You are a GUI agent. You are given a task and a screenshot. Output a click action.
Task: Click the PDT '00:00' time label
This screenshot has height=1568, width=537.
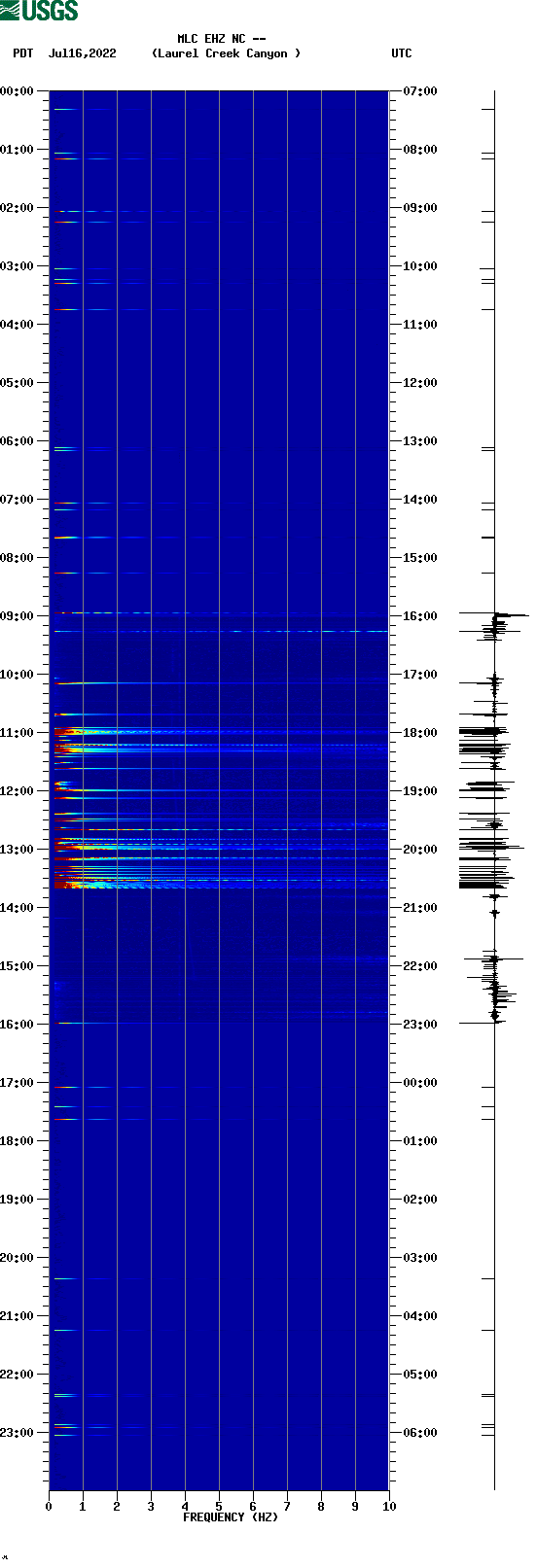(x=18, y=91)
